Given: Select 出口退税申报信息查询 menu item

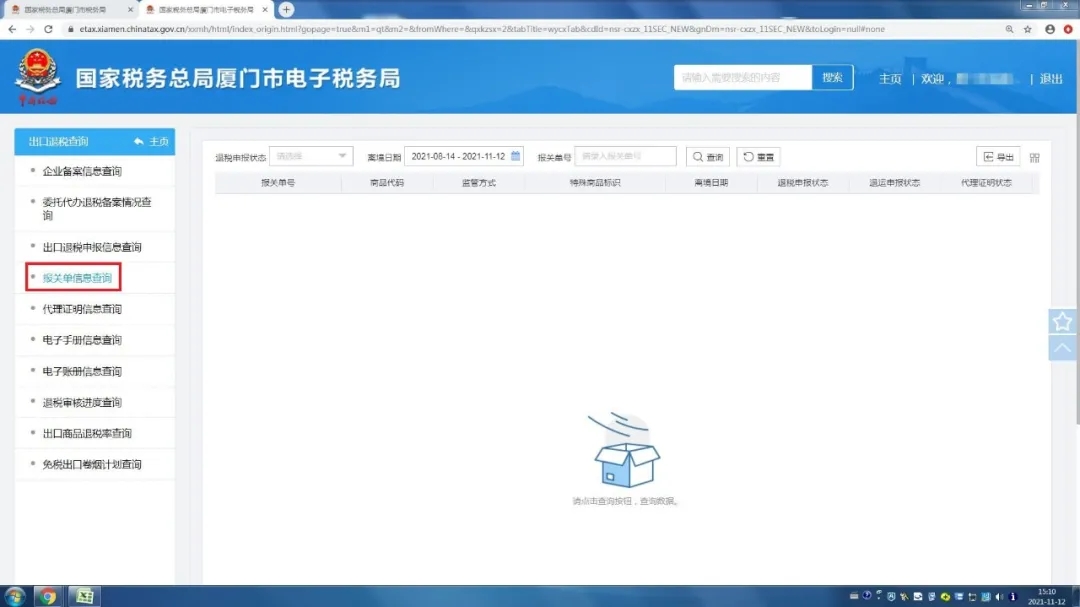Looking at the screenshot, I should [x=92, y=247].
